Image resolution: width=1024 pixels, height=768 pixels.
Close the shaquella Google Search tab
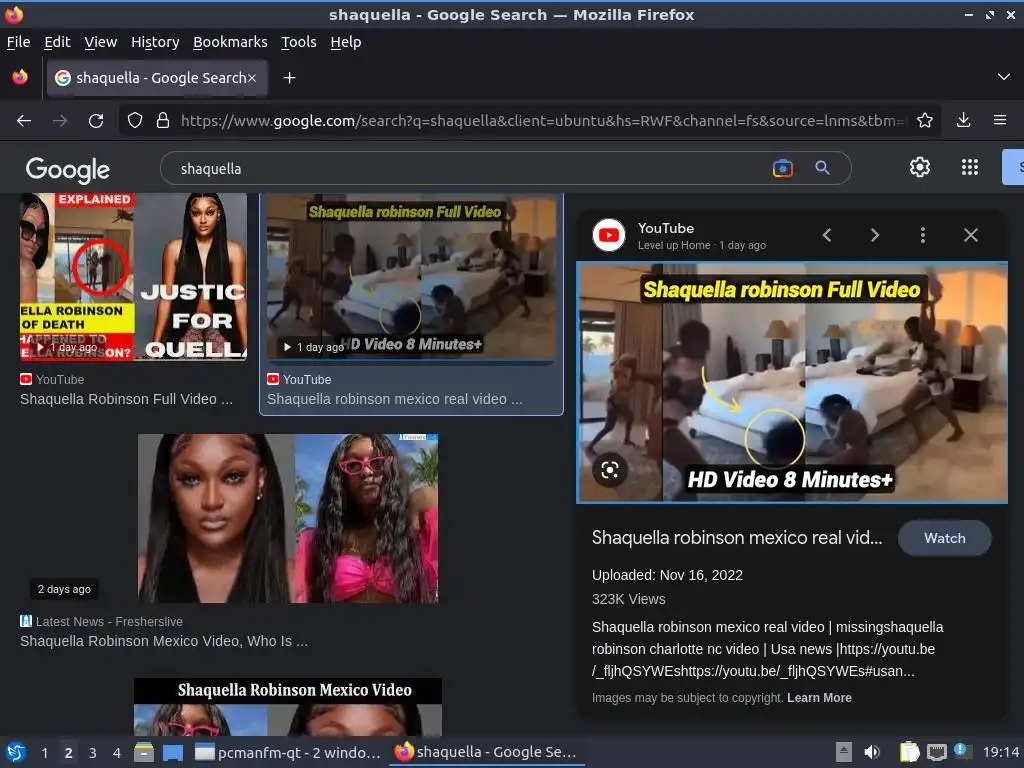click(x=252, y=78)
